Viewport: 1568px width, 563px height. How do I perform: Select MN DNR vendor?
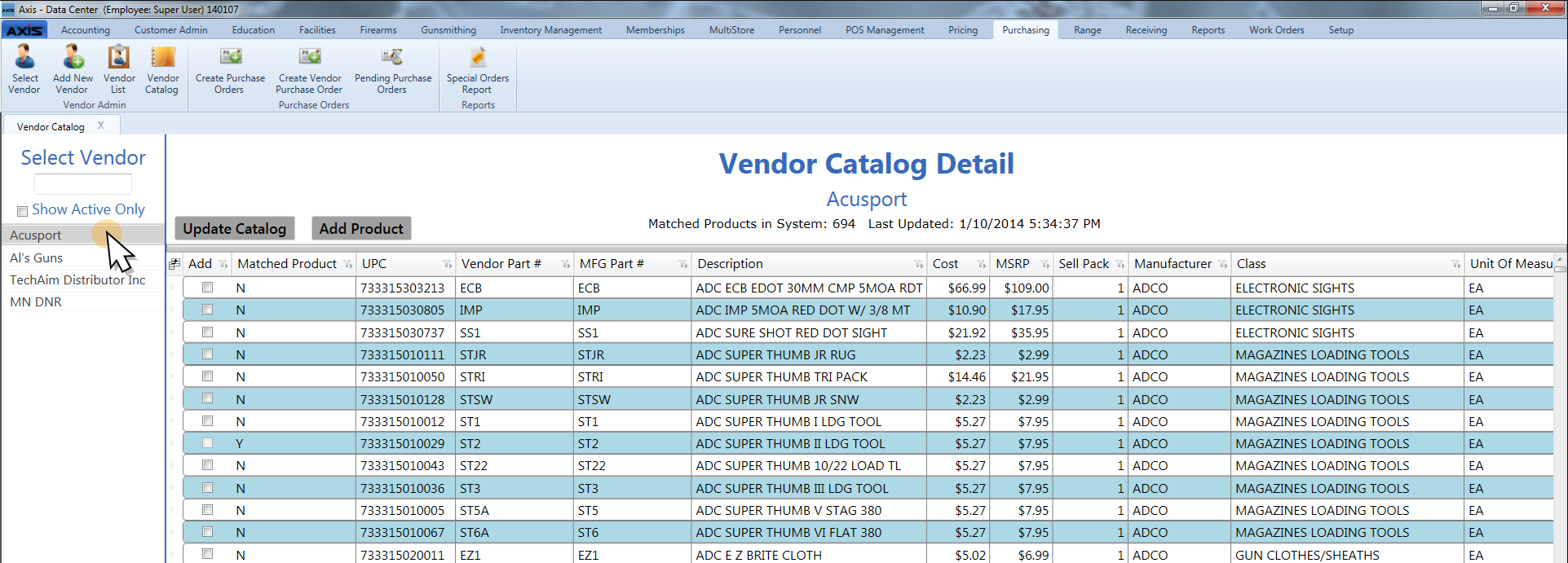83,301
